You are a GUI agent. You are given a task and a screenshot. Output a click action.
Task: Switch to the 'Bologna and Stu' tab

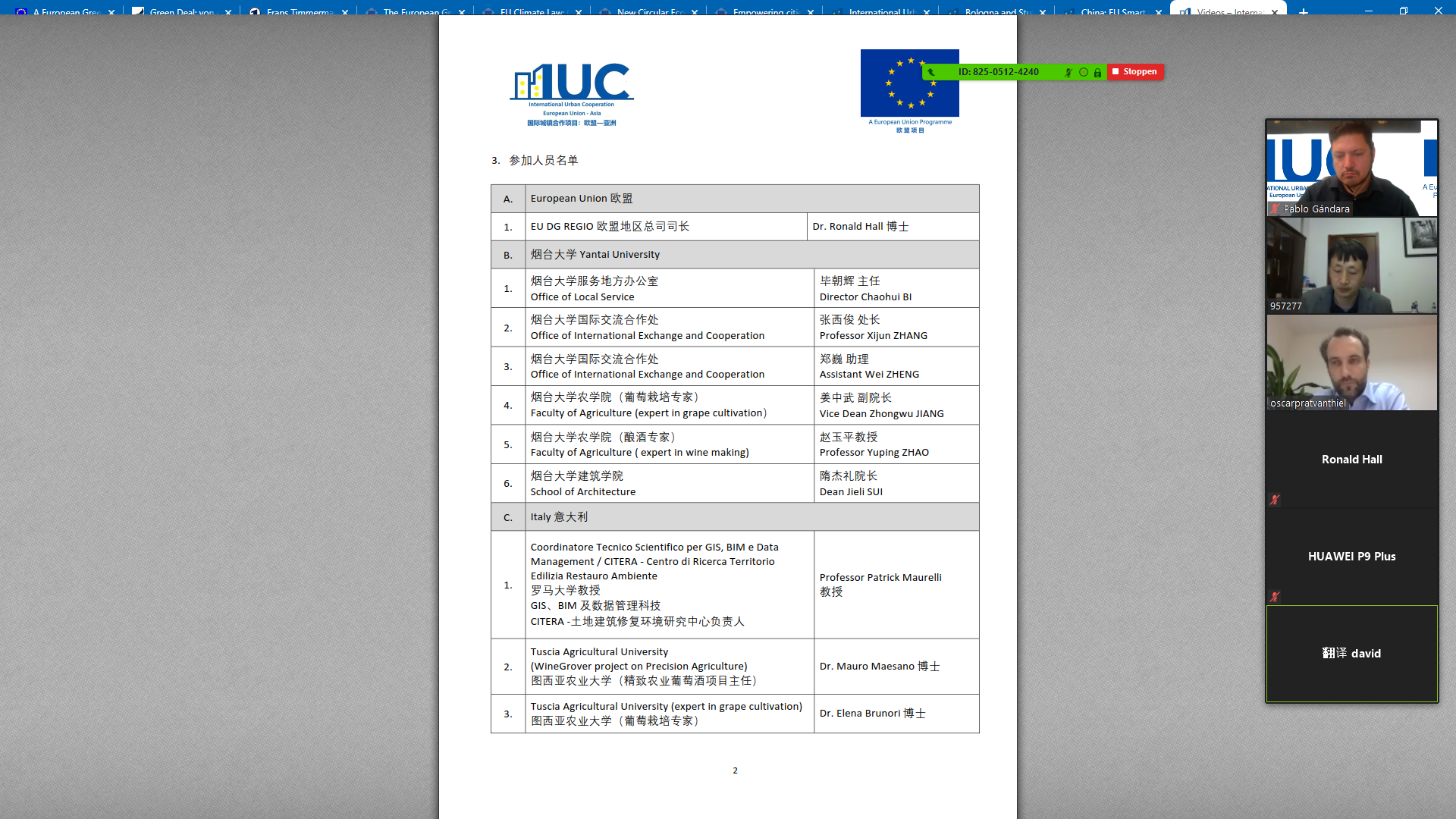(x=996, y=12)
